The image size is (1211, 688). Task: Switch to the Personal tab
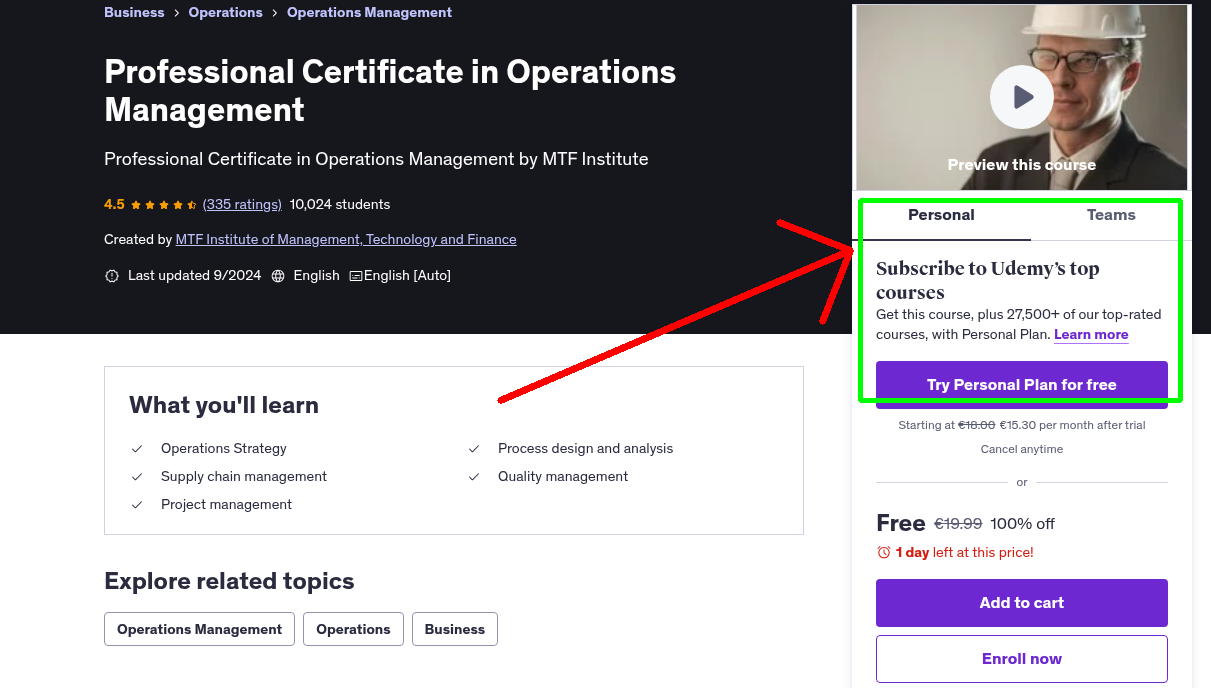(941, 215)
